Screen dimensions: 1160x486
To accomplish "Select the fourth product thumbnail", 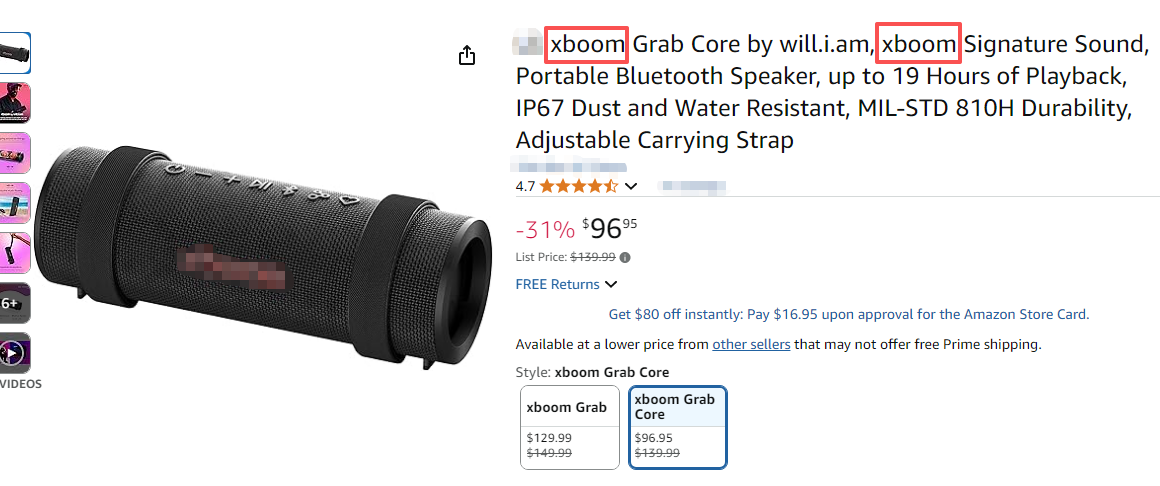I will [x=15, y=203].
